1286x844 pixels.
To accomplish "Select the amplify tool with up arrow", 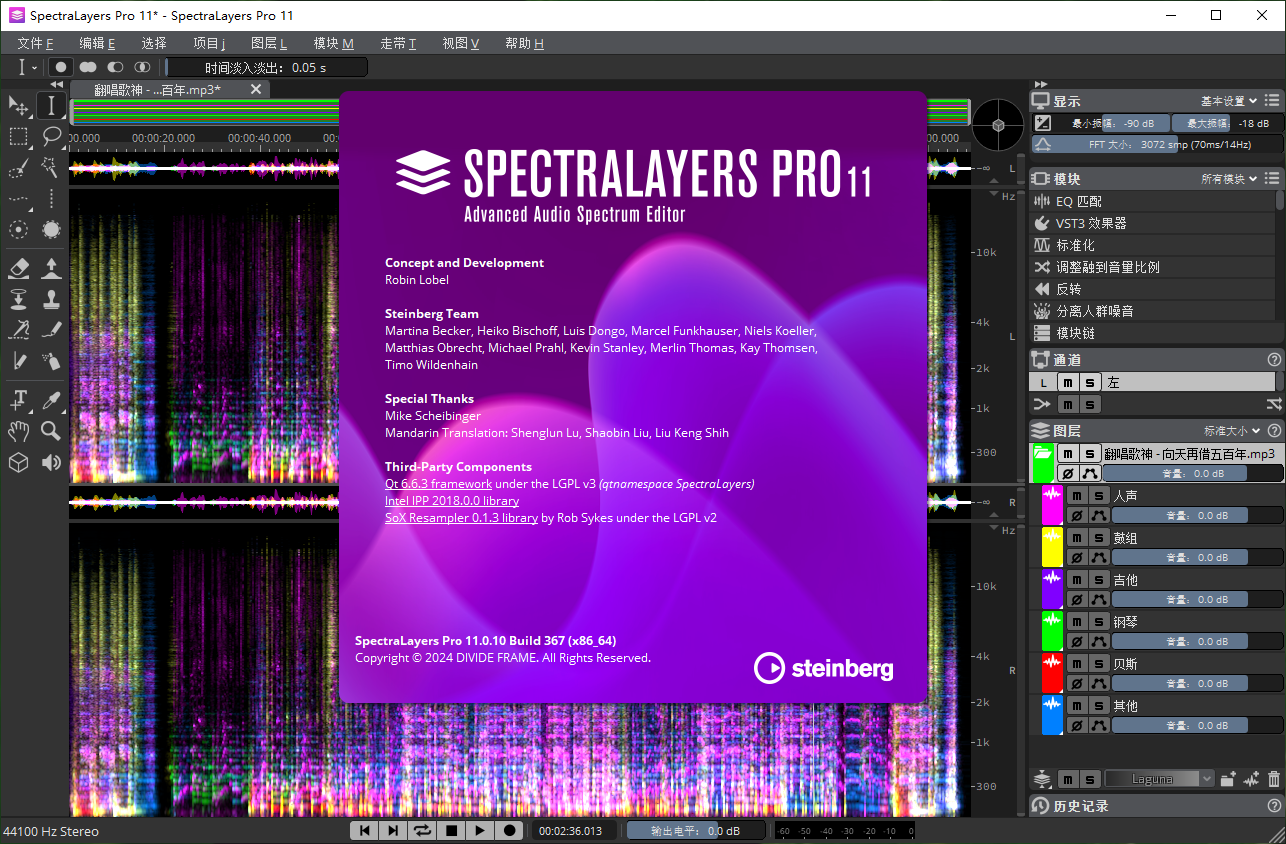I will (x=51, y=267).
